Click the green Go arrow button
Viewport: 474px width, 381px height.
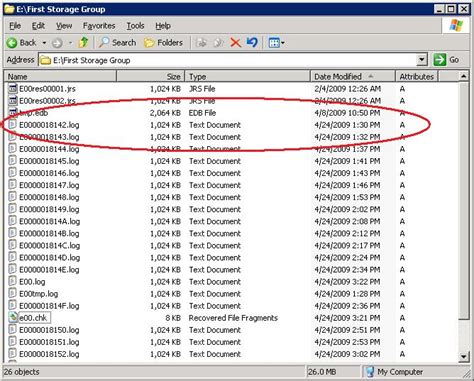(x=440, y=60)
